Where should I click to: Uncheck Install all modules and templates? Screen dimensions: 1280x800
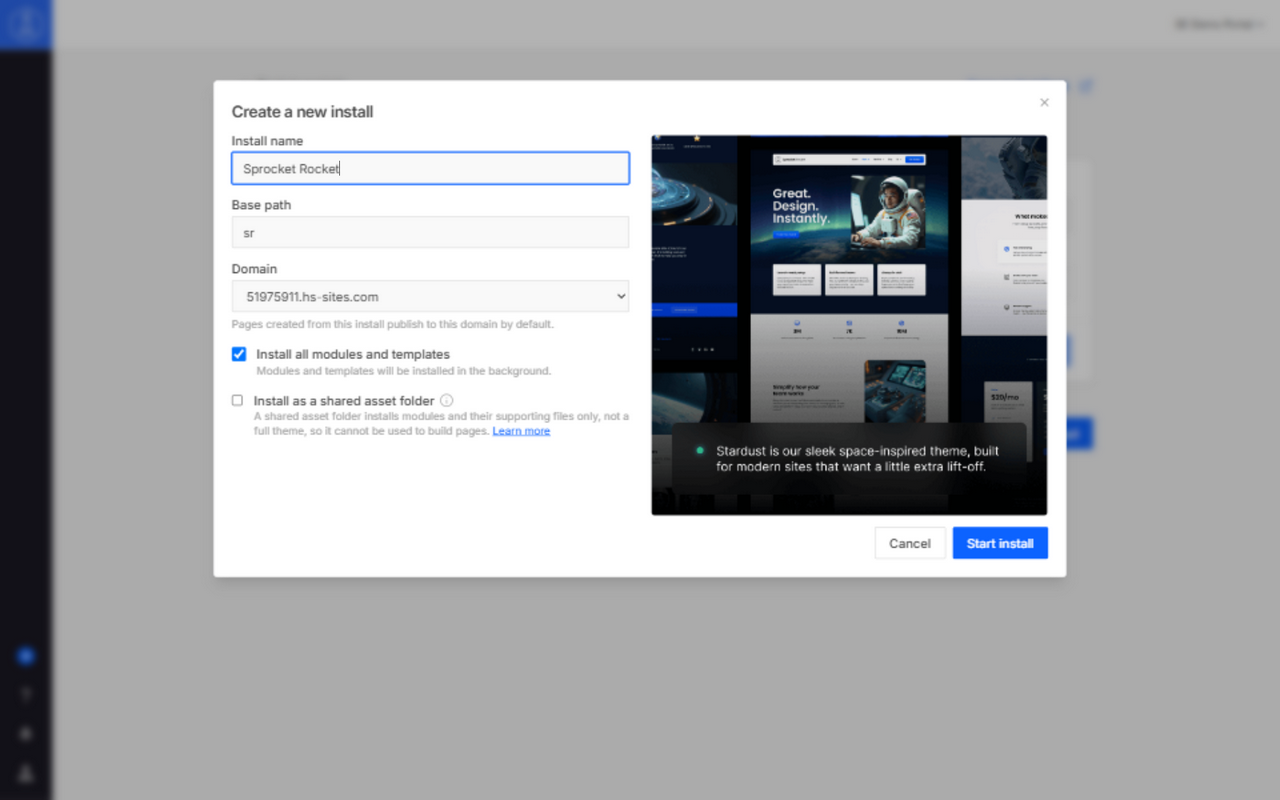click(x=239, y=354)
